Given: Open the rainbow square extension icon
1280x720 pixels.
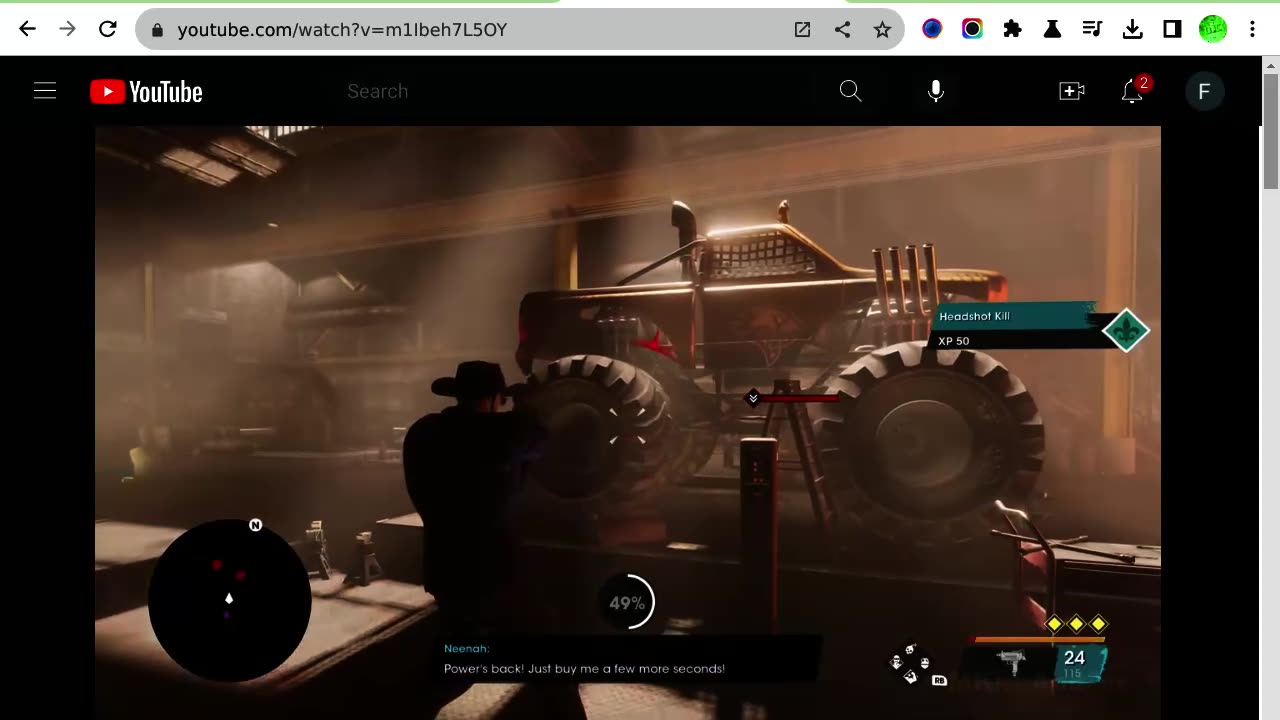Looking at the screenshot, I should point(972,29).
